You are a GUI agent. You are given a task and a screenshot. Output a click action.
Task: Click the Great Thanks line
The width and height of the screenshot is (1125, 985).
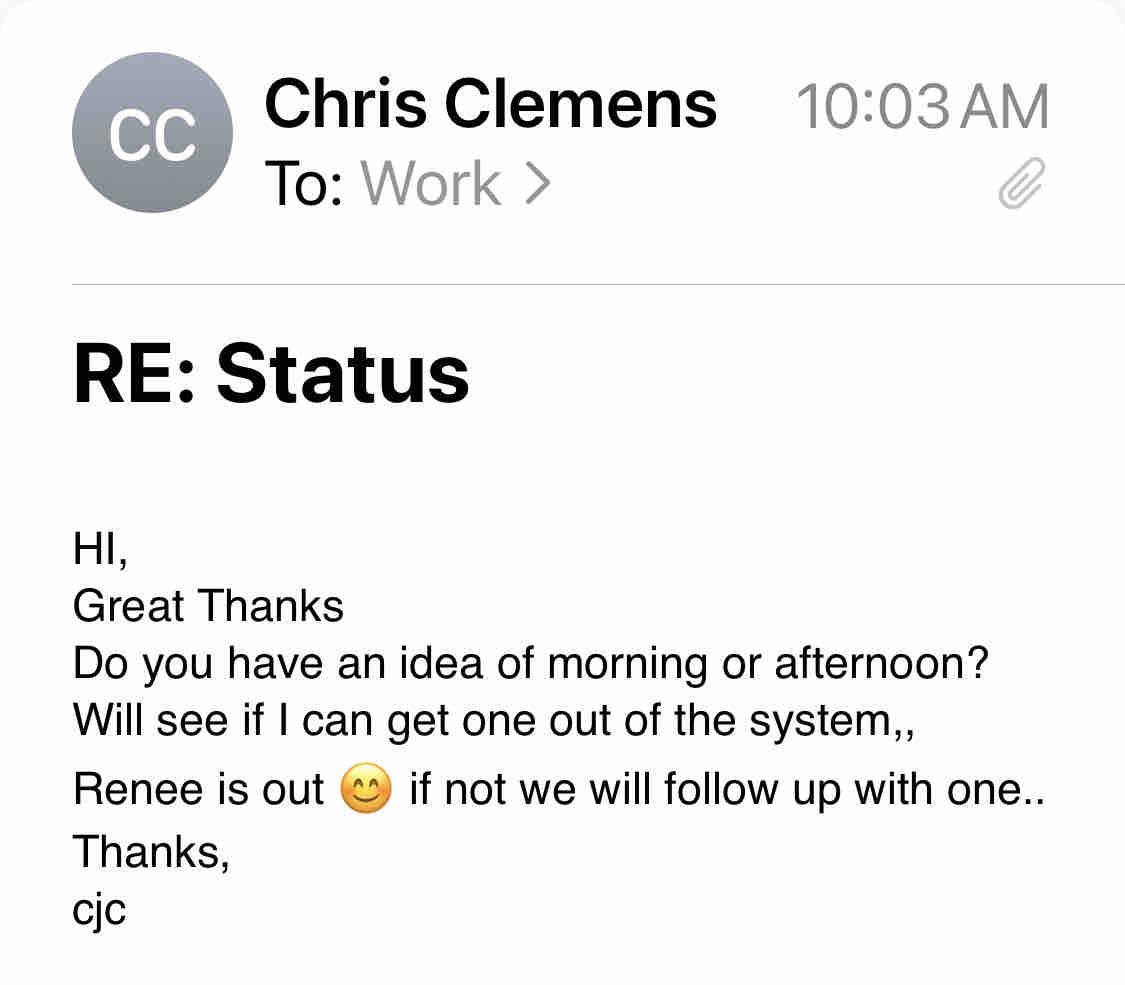point(208,606)
